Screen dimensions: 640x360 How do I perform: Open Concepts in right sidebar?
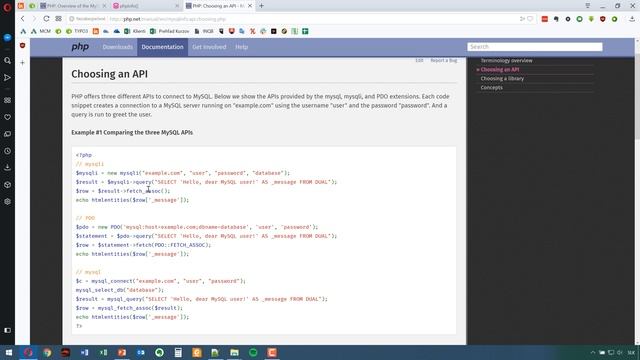click(491, 87)
